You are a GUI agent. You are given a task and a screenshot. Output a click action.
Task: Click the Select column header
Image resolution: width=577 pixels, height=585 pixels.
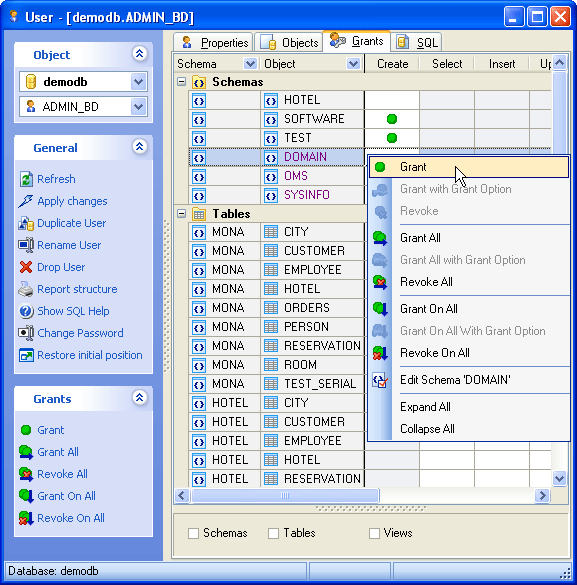pos(447,64)
